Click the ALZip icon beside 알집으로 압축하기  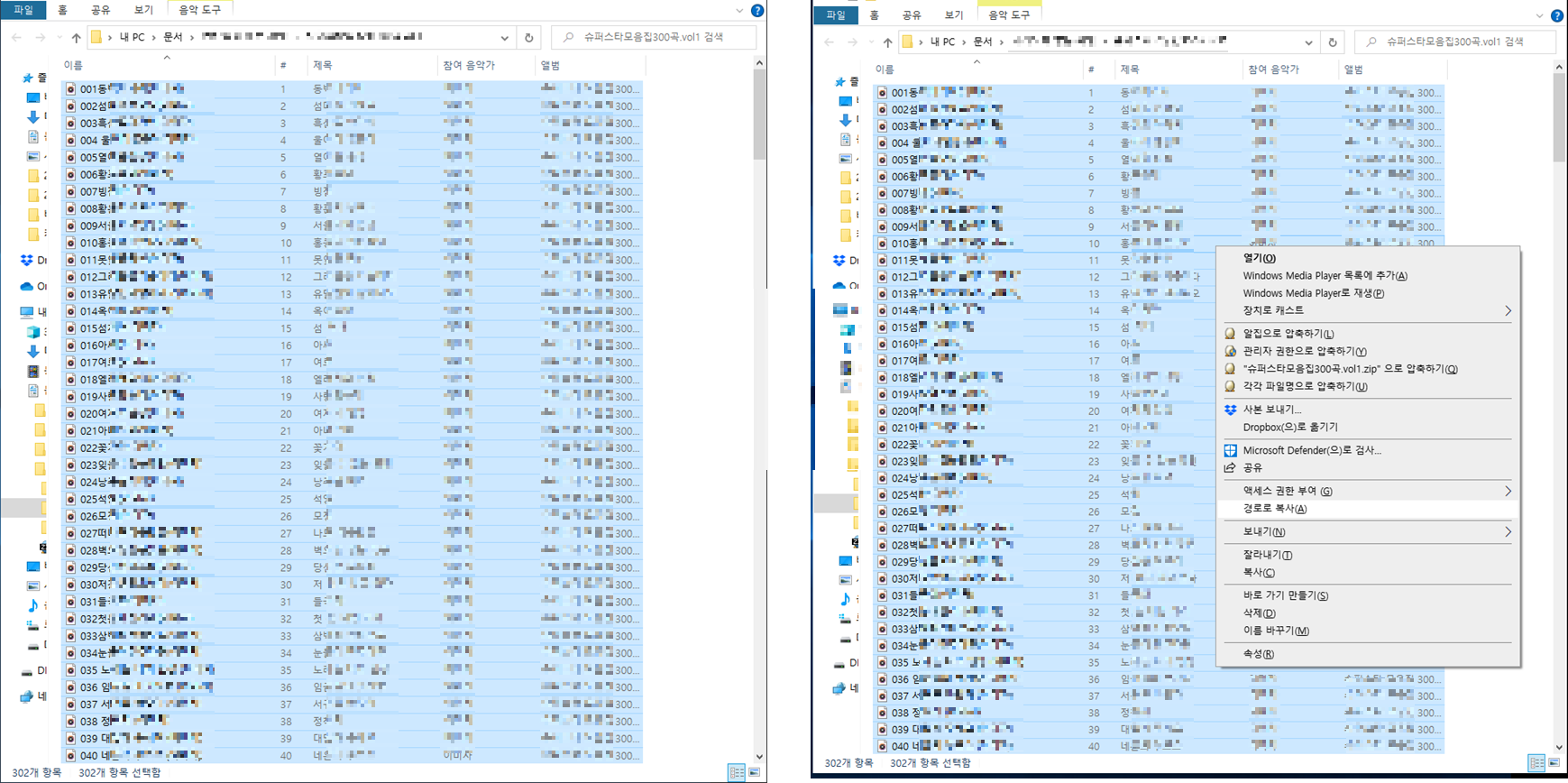tap(1230, 334)
